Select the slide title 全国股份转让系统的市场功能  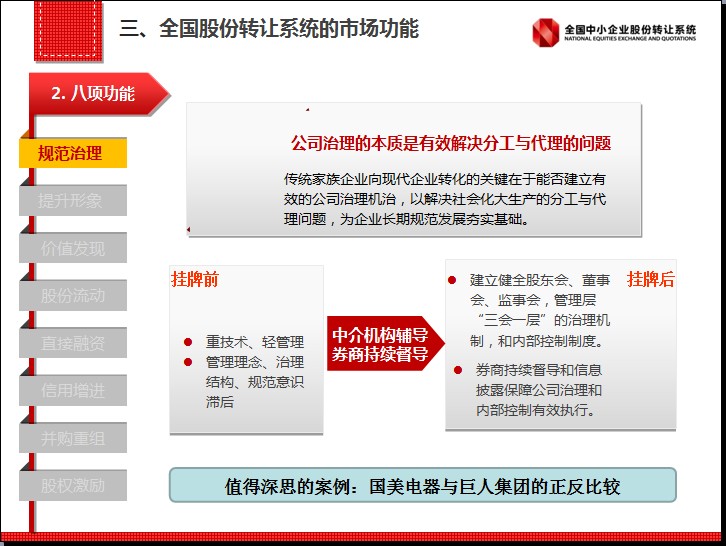click(x=269, y=29)
